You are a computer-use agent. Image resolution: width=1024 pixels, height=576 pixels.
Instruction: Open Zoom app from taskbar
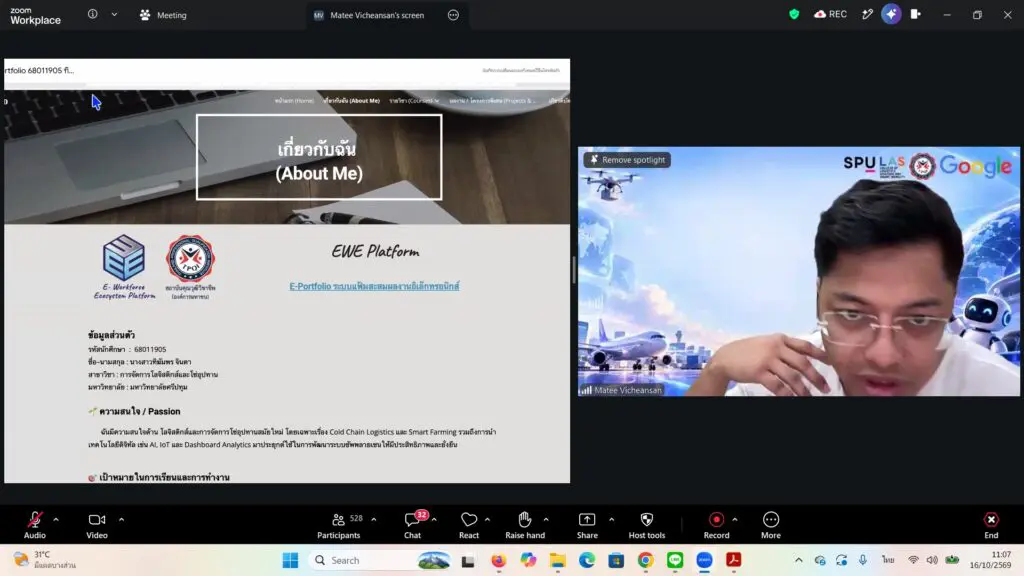[704, 560]
